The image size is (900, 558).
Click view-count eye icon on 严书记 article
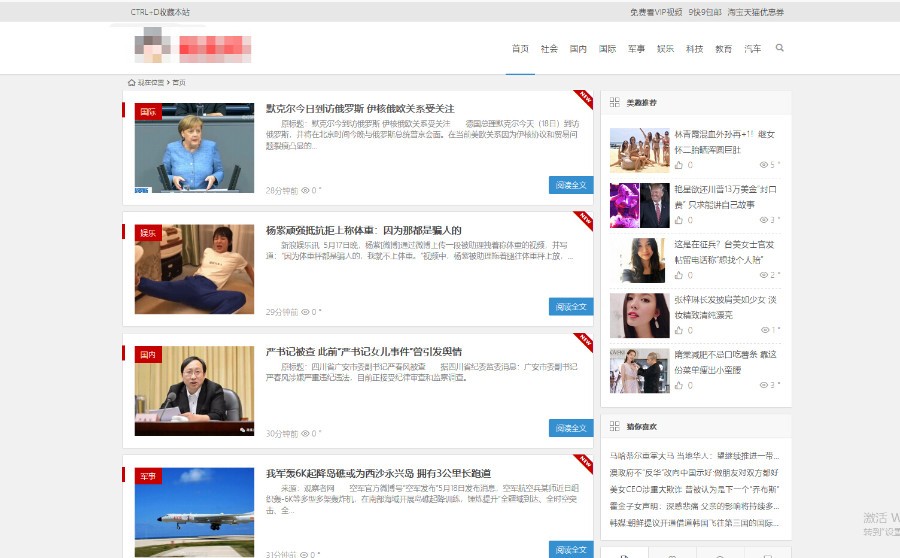tap(305, 433)
